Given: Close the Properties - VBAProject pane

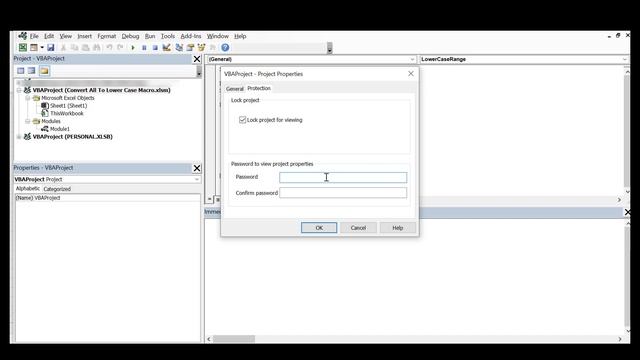Looking at the screenshot, I should pos(197,168).
